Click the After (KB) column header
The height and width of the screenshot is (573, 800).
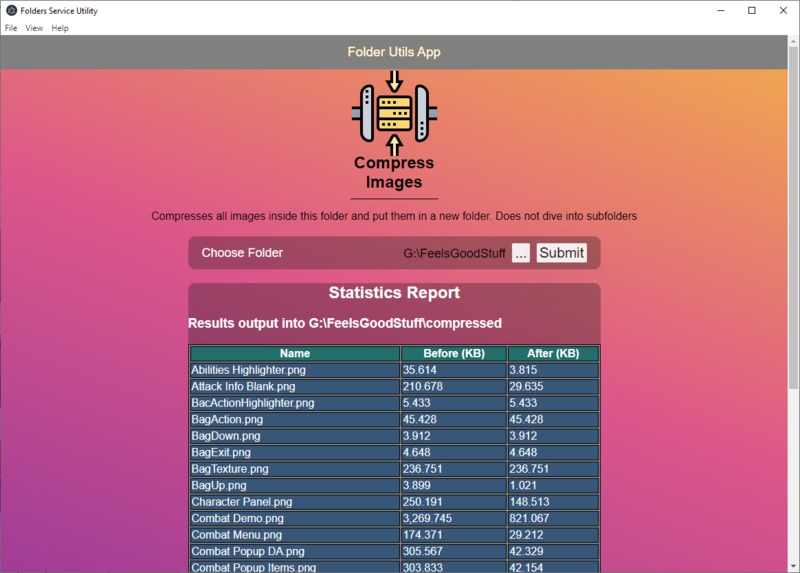point(553,353)
